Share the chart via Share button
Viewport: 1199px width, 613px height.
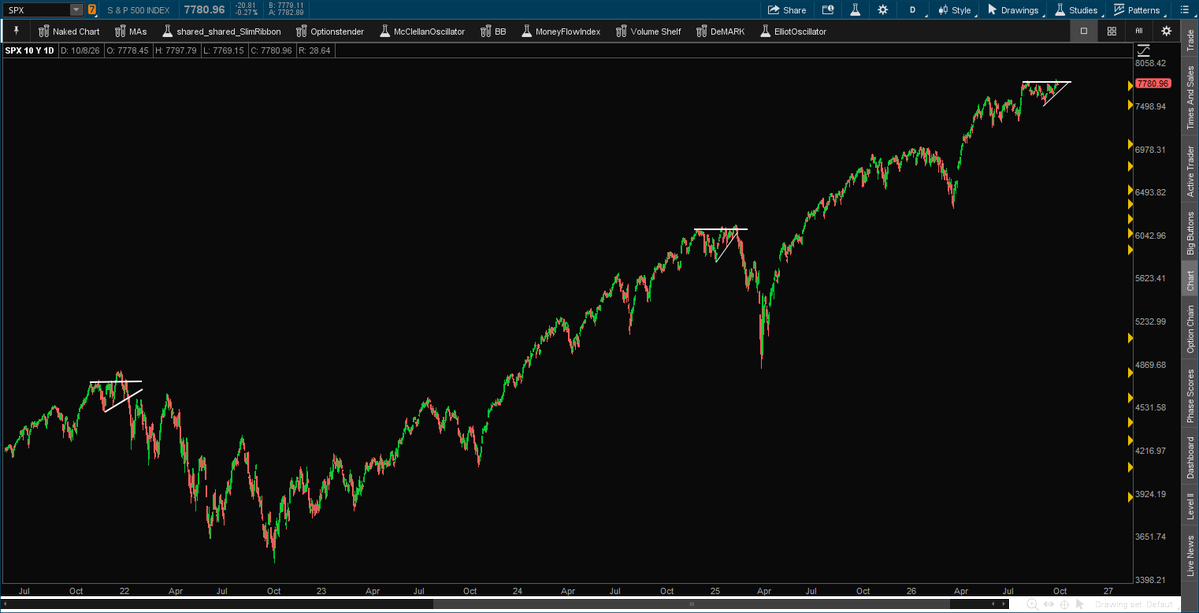787,10
